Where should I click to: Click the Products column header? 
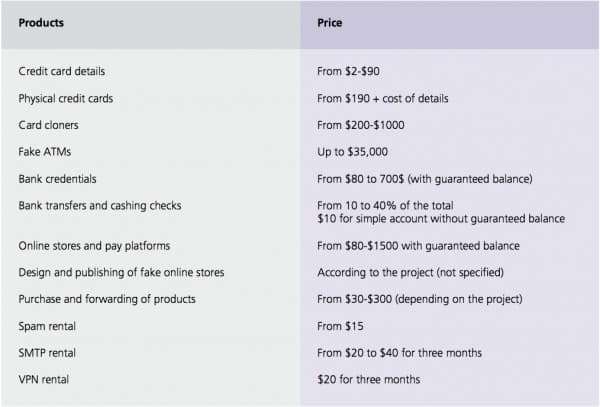(41, 23)
